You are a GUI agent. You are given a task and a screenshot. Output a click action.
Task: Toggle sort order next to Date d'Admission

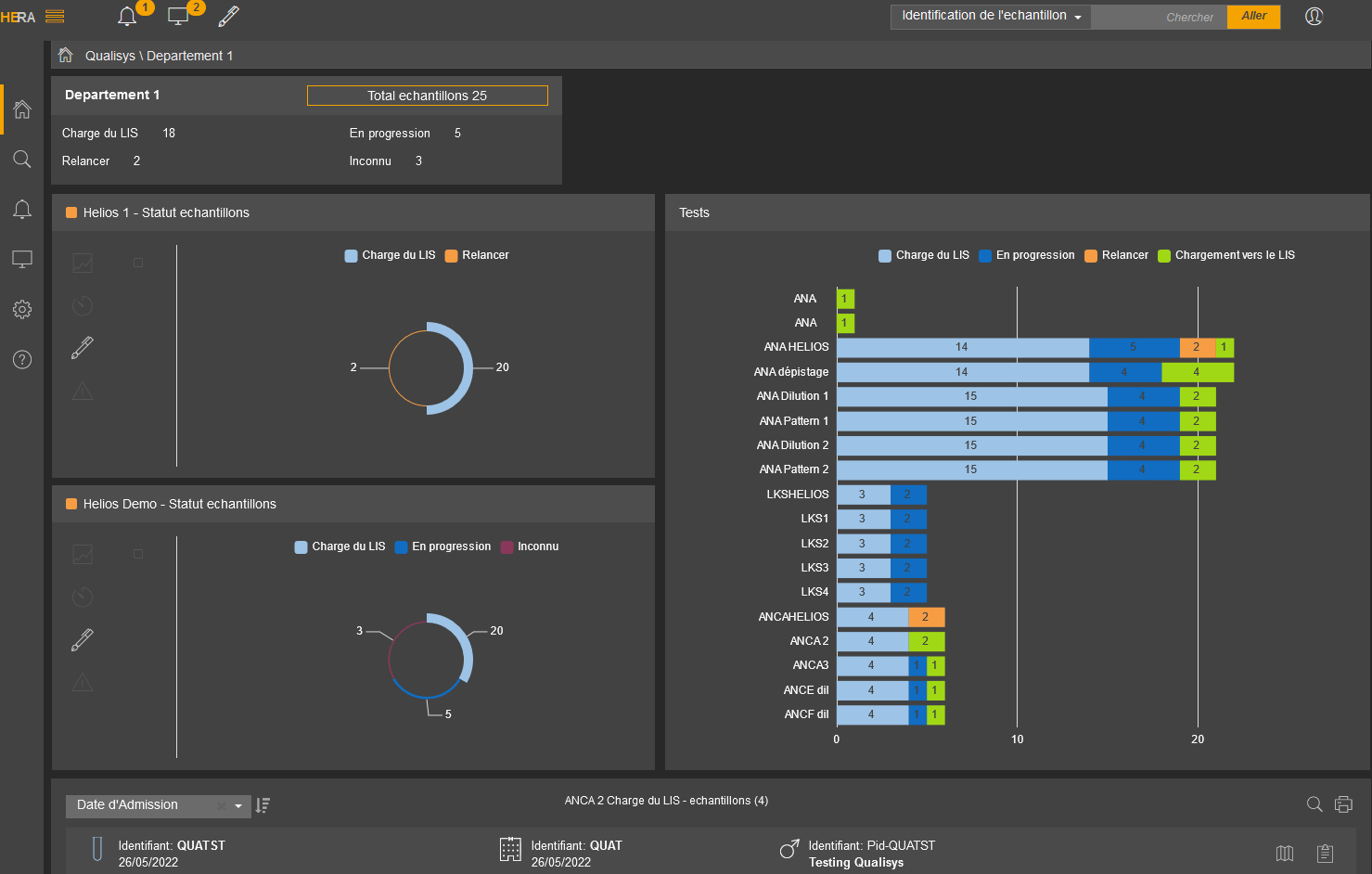pos(263,805)
